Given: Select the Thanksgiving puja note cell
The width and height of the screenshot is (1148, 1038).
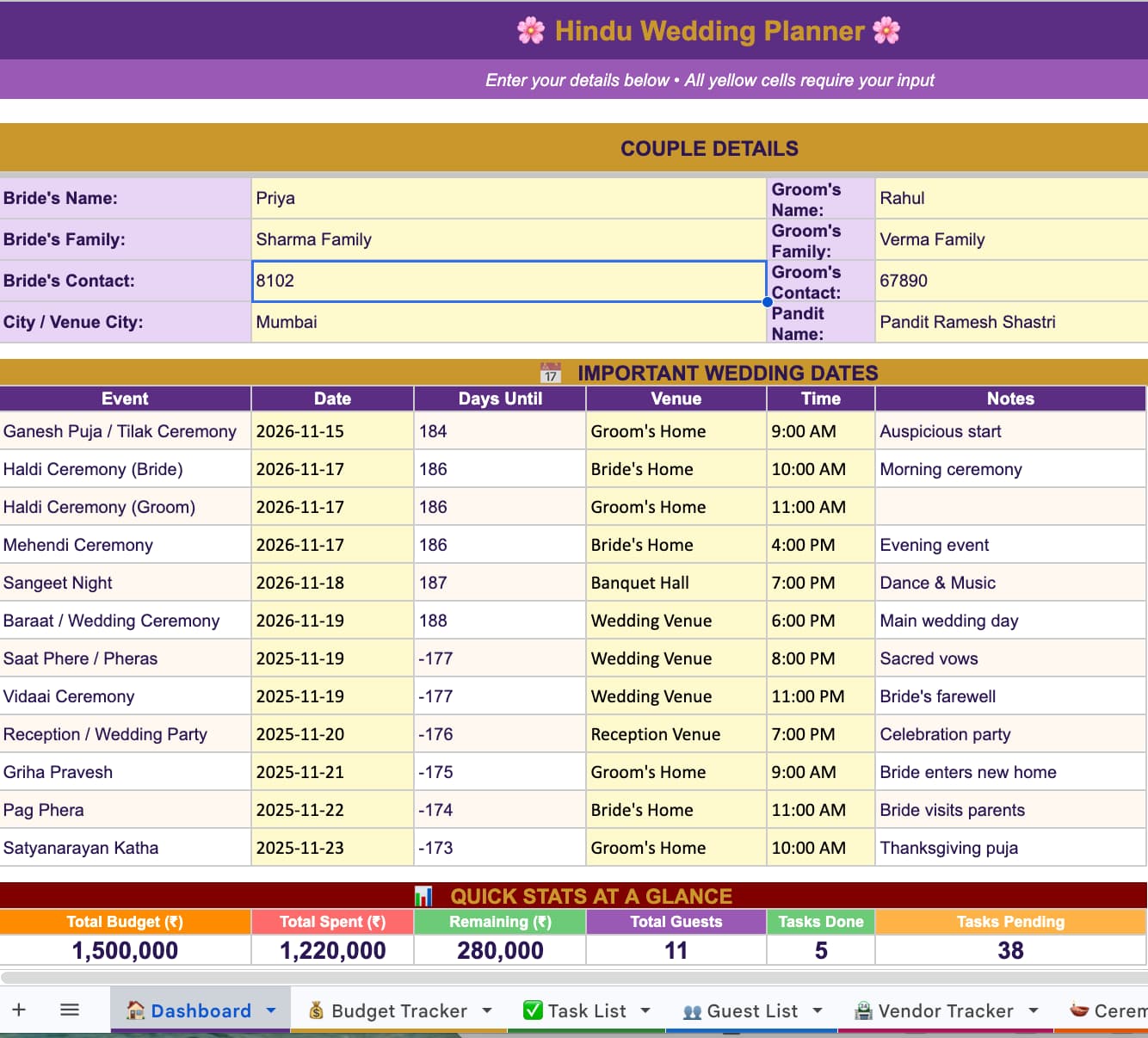Looking at the screenshot, I should (x=1011, y=848).
